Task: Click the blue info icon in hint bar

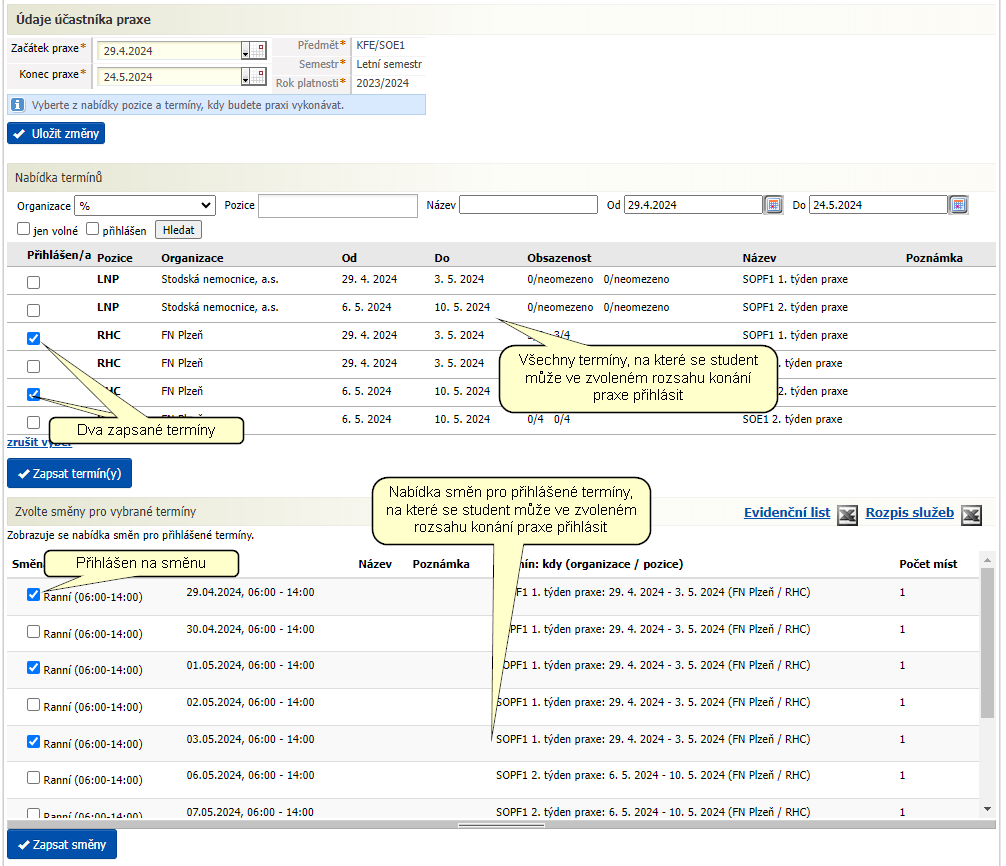Action: (x=18, y=105)
